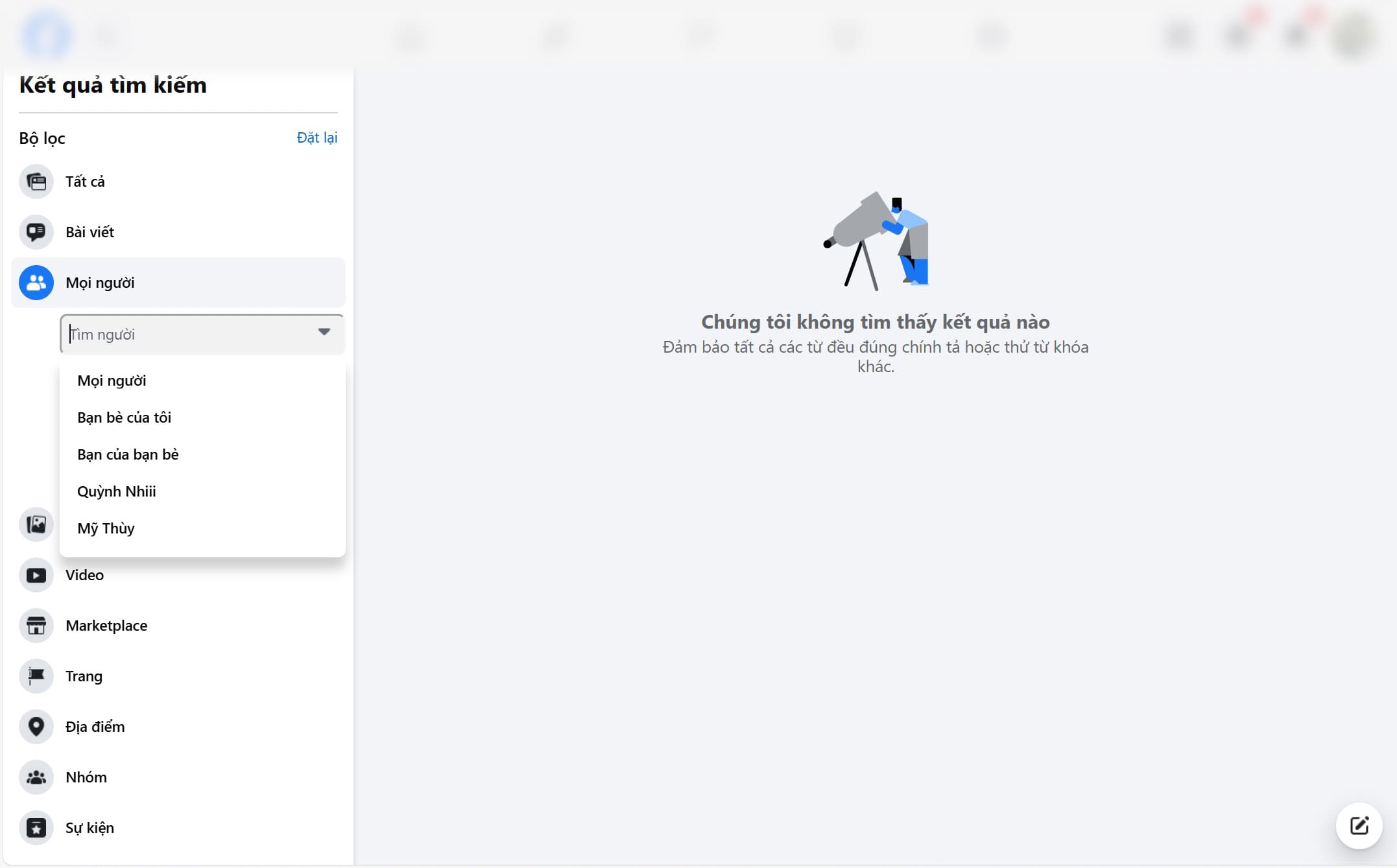The width and height of the screenshot is (1397, 868).
Task: Click the Mọi người filter icon
Action: point(36,281)
